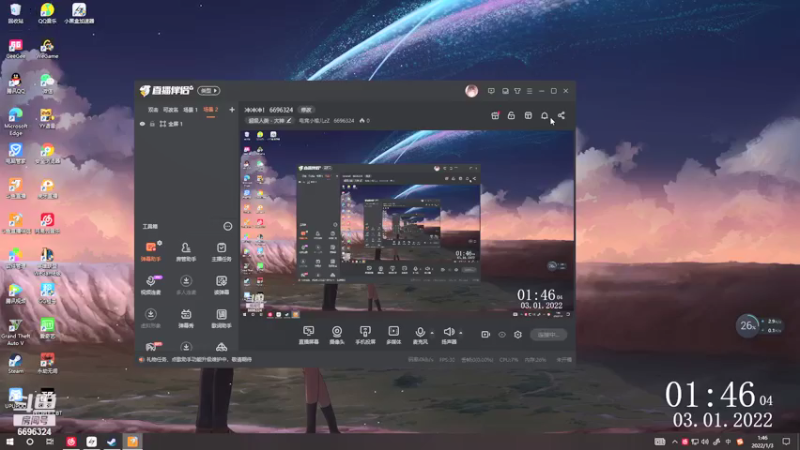The height and width of the screenshot is (450, 800).
Task: Select the 全屏 1 source row
Action: [x=187, y=124]
